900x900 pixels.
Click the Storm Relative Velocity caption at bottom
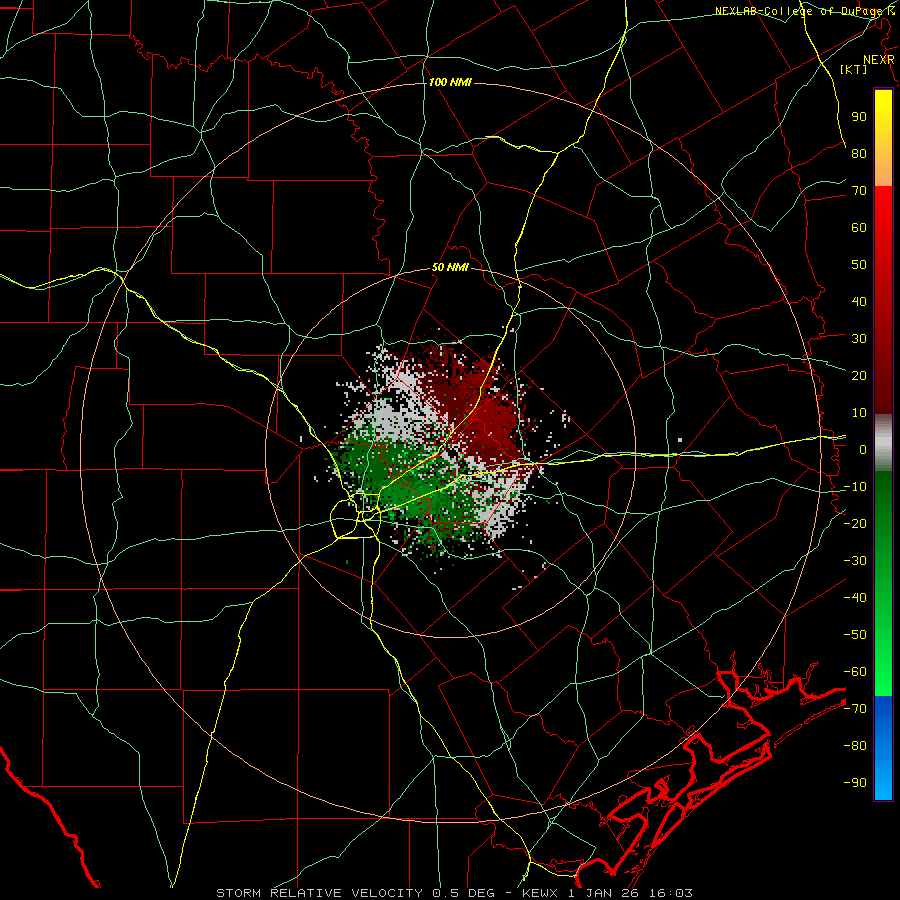(454, 893)
